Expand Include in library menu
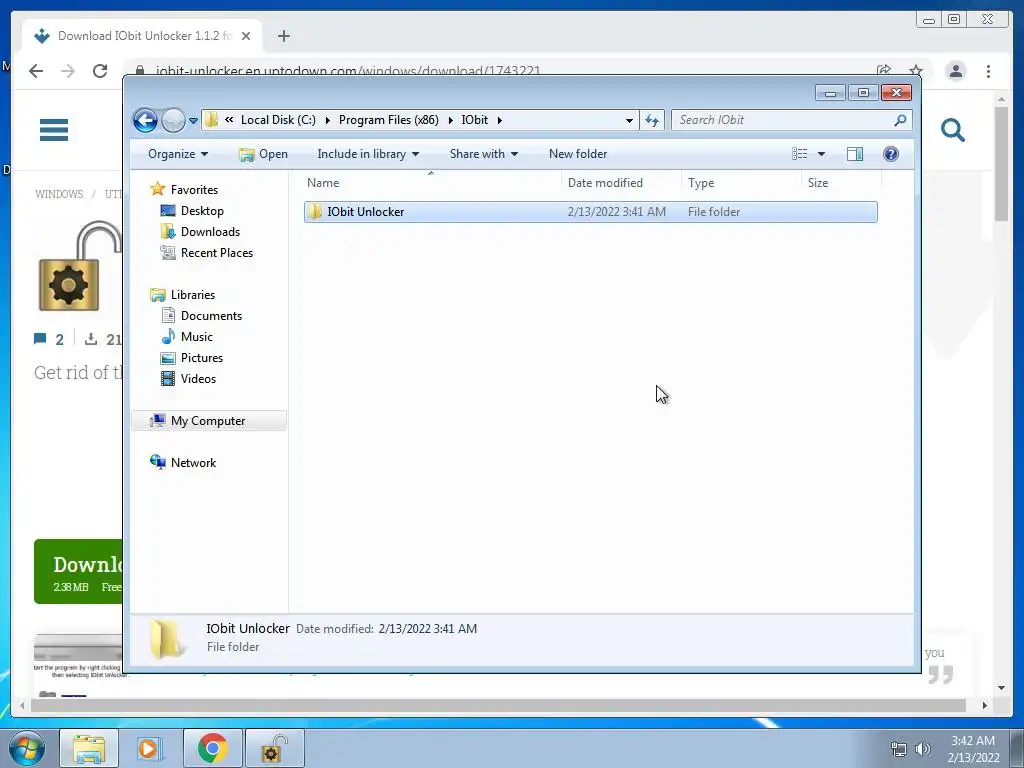 point(368,154)
